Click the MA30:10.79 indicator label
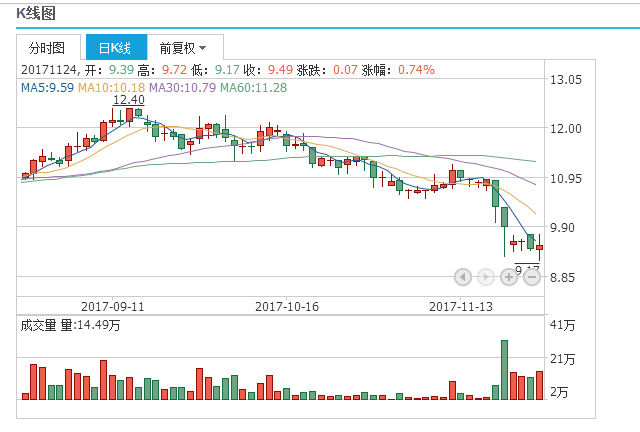Viewport: 640px width, 432px height. tap(182, 87)
